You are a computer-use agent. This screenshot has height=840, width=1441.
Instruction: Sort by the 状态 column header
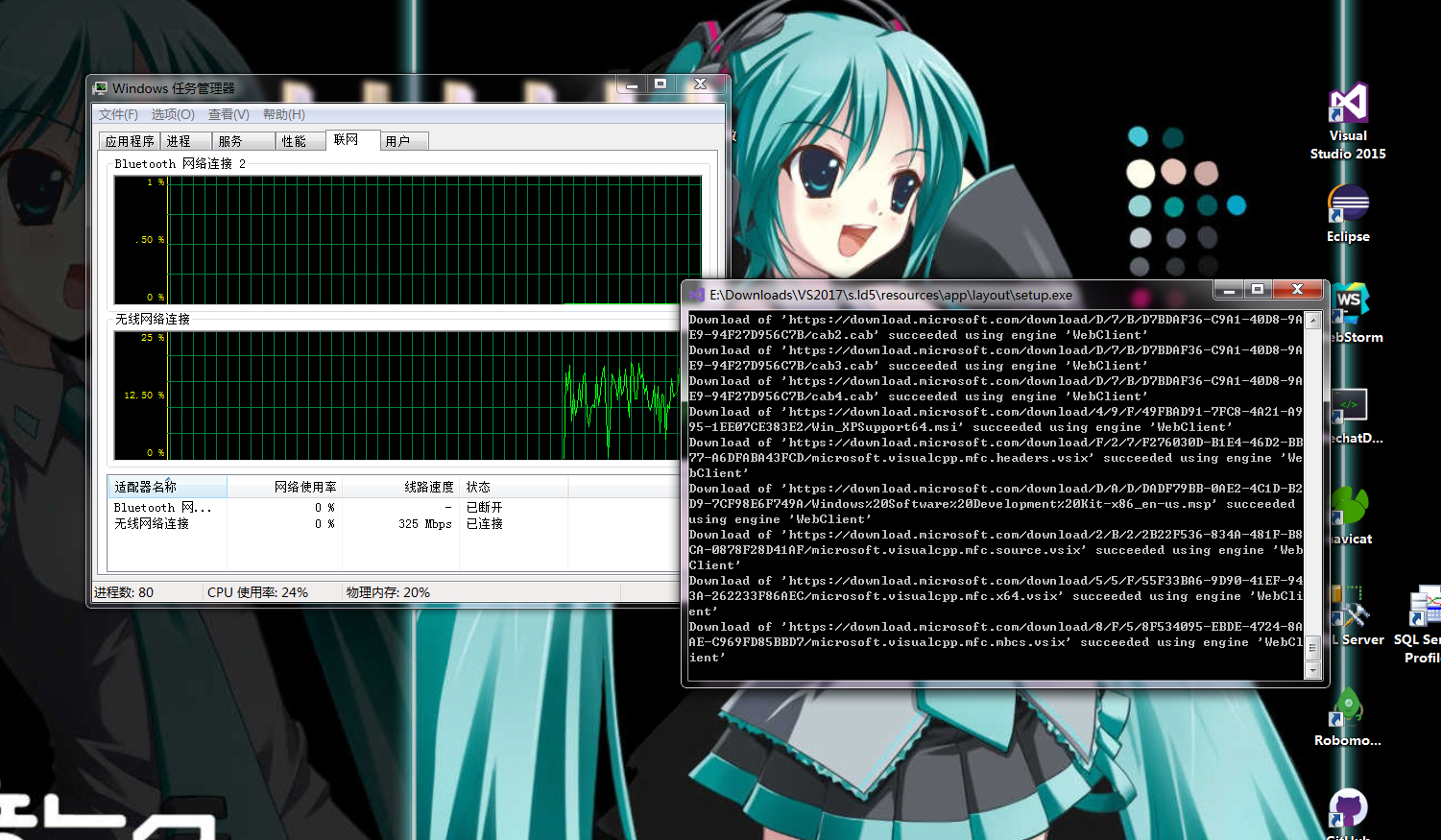(514, 487)
